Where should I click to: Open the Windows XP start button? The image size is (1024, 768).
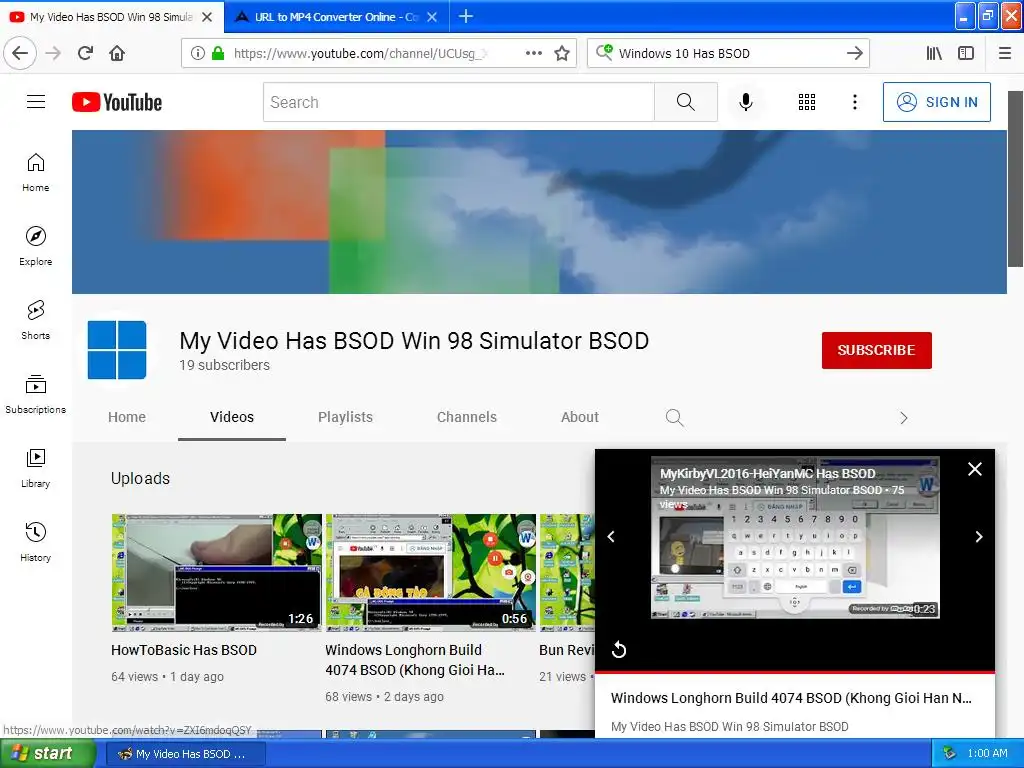[x=47, y=754]
